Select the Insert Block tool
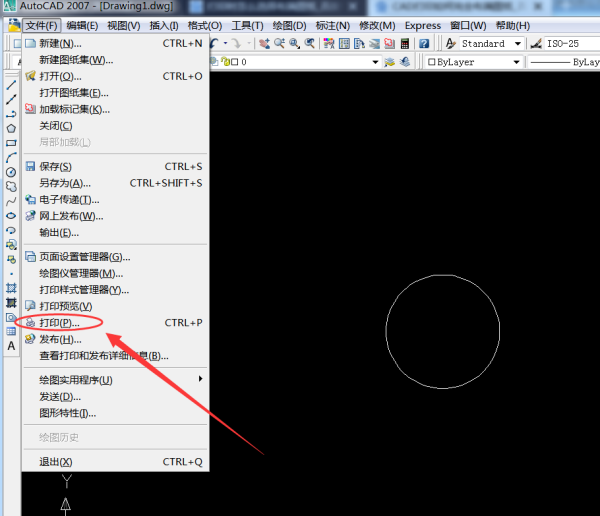The width and height of the screenshot is (600, 516). coord(11,245)
